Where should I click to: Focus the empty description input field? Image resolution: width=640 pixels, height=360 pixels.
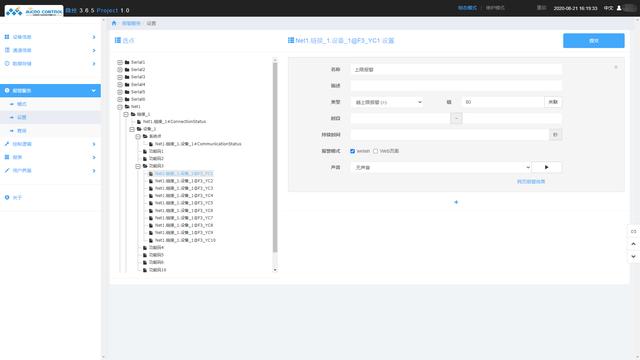click(456, 86)
